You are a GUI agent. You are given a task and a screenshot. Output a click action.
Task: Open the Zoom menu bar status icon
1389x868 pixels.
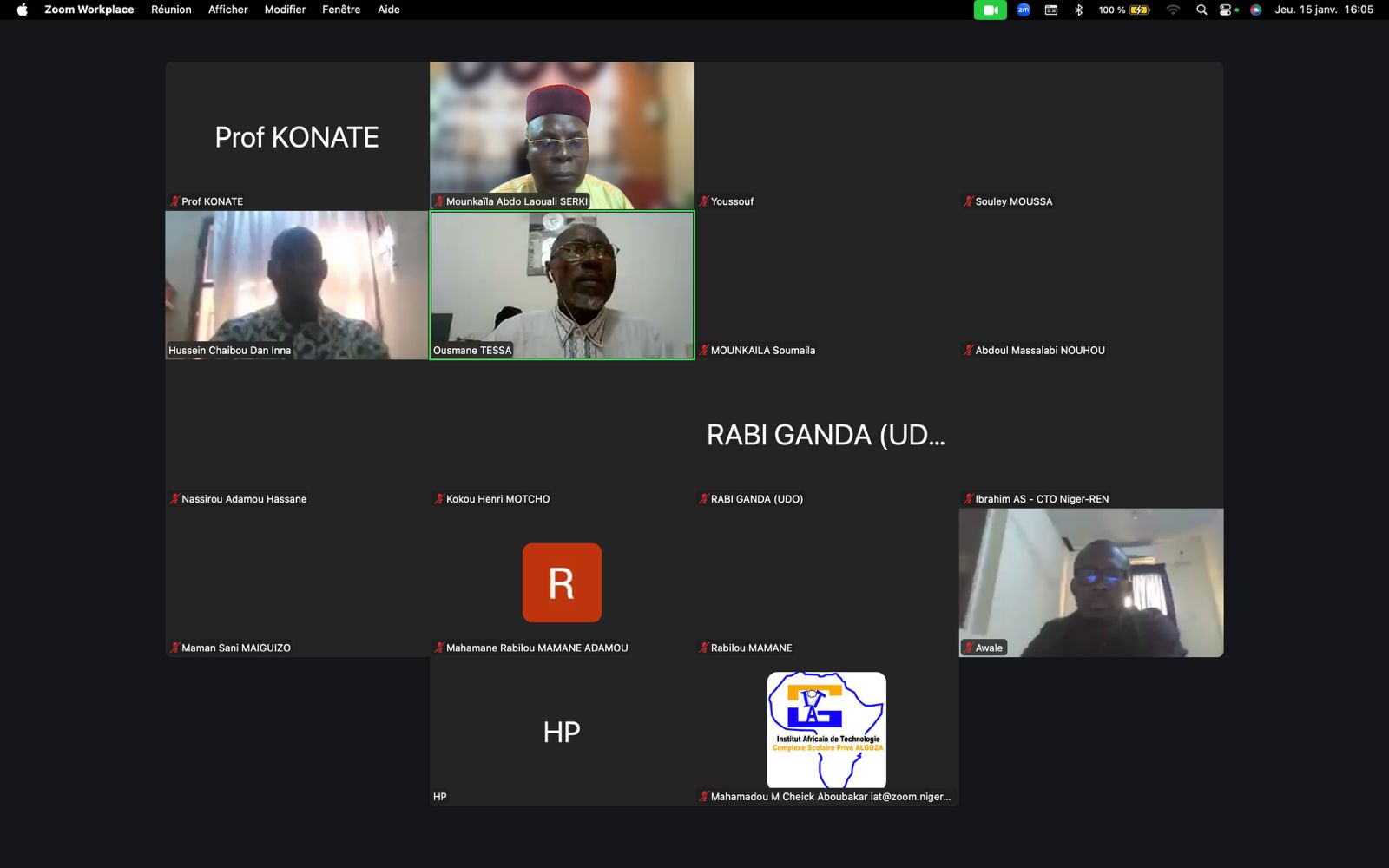pyautogui.click(x=1024, y=10)
